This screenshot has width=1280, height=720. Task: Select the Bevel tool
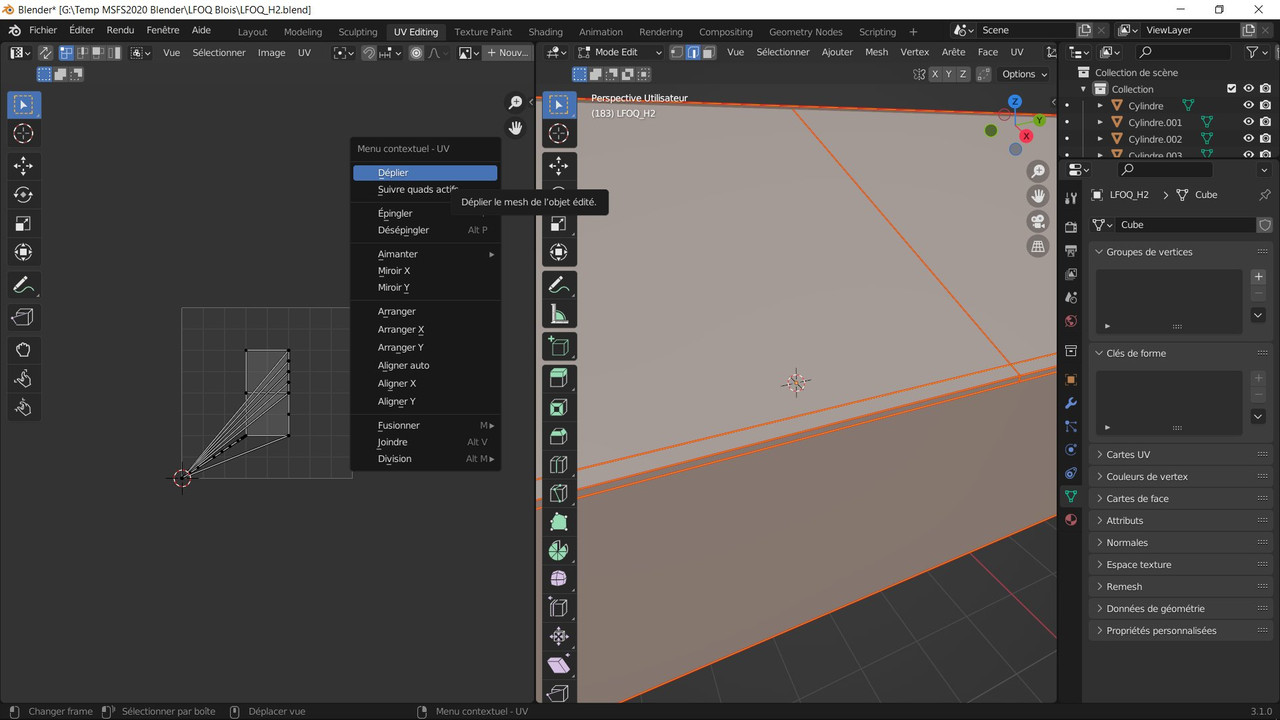[559, 436]
